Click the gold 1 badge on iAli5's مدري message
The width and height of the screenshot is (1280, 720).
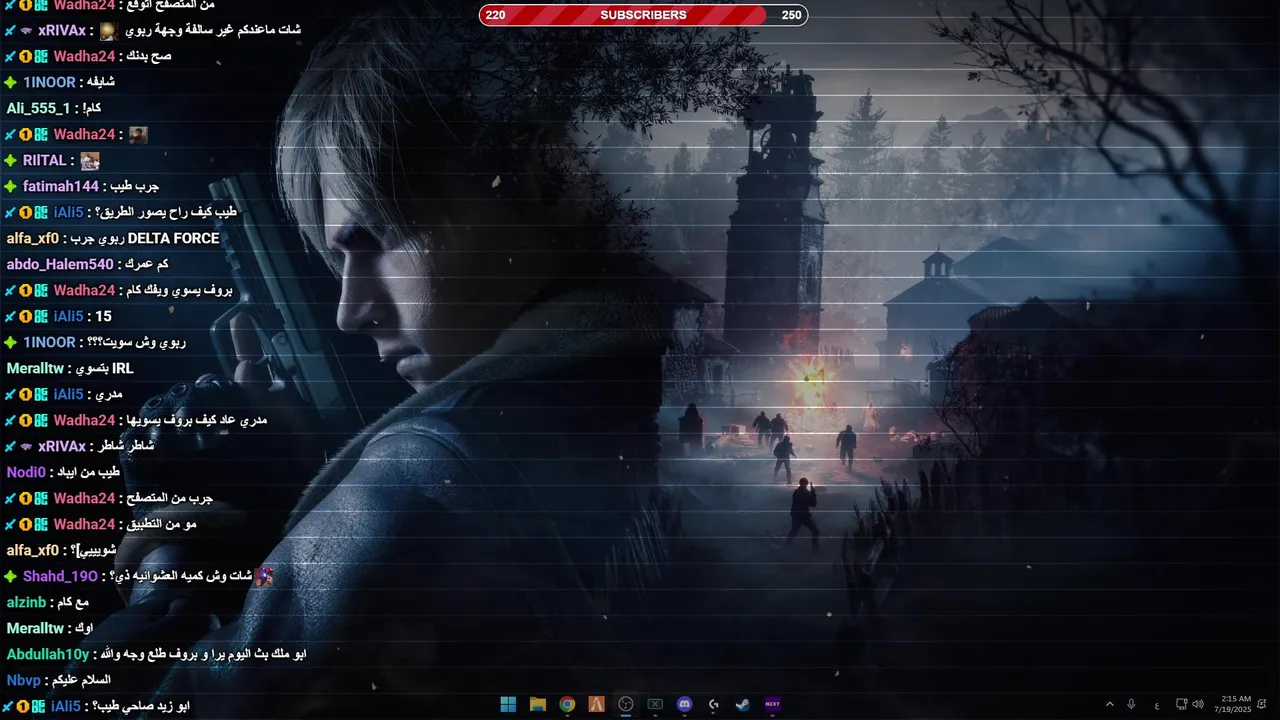[26, 394]
